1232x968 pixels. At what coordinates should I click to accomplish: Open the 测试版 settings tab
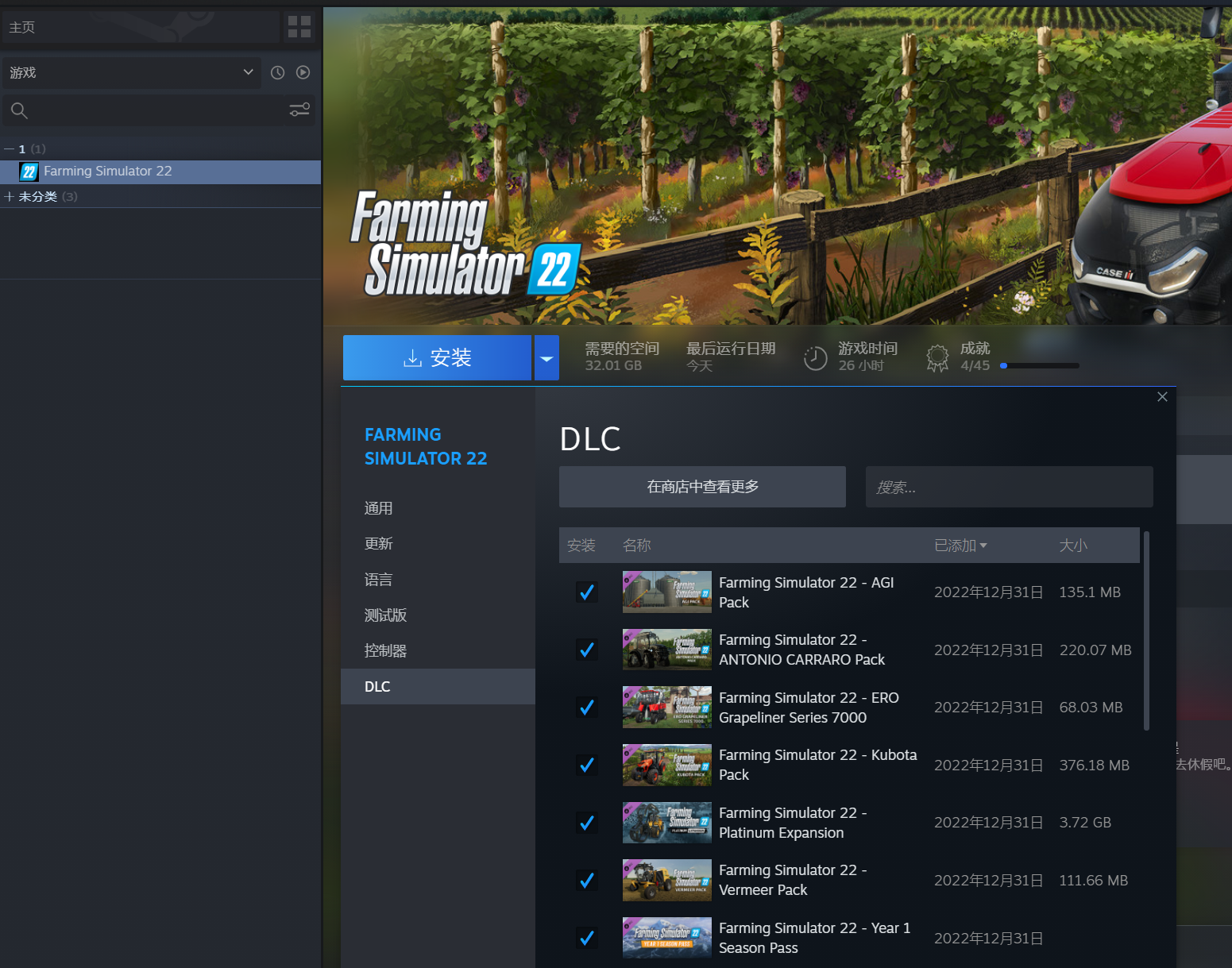[438, 615]
